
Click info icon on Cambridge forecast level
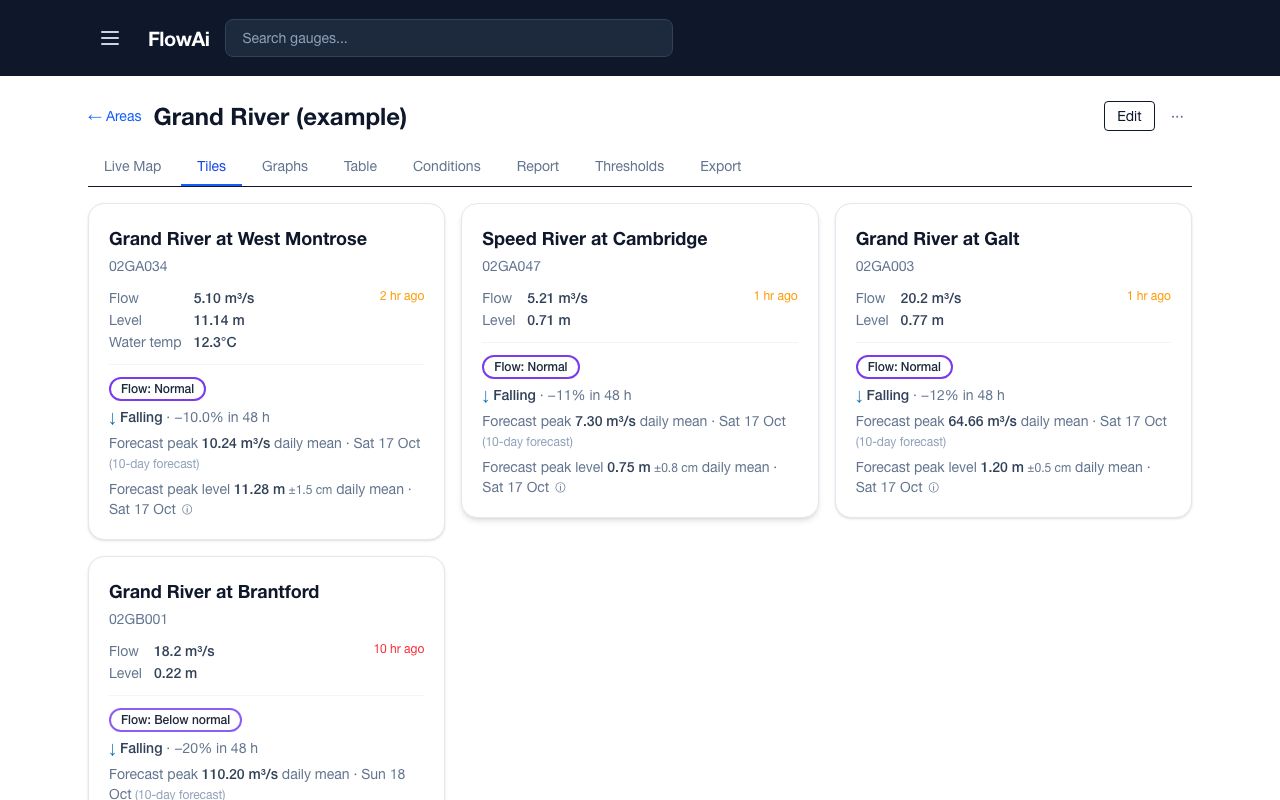560,487
